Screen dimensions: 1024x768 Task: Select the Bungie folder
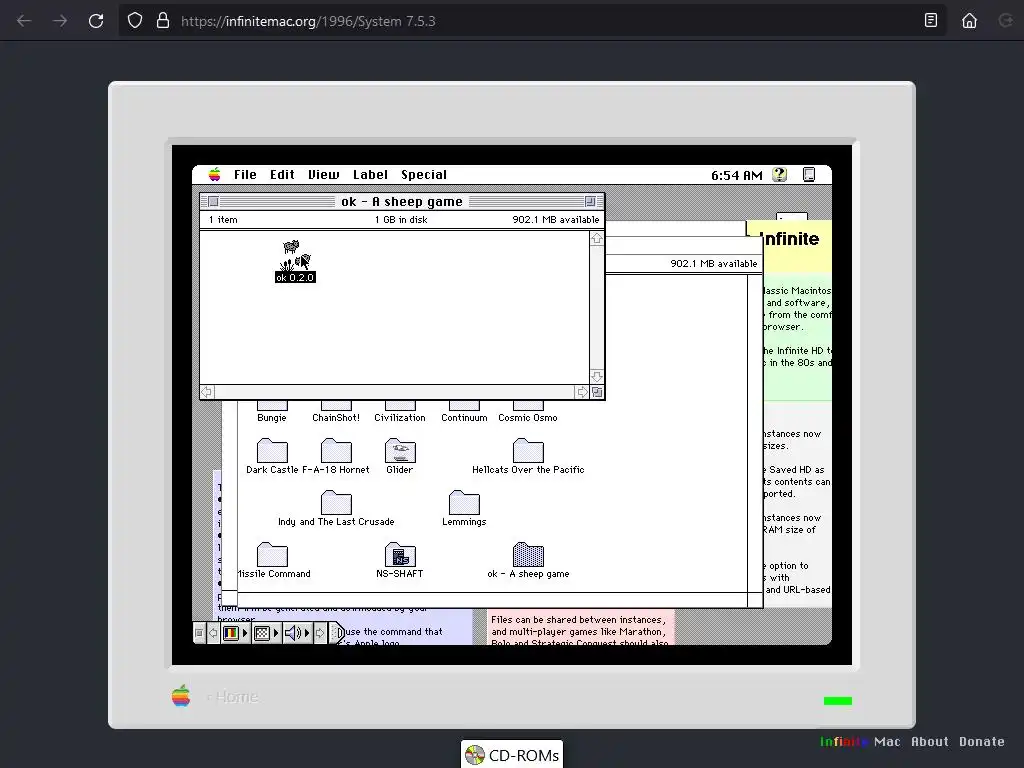[272, 411]
